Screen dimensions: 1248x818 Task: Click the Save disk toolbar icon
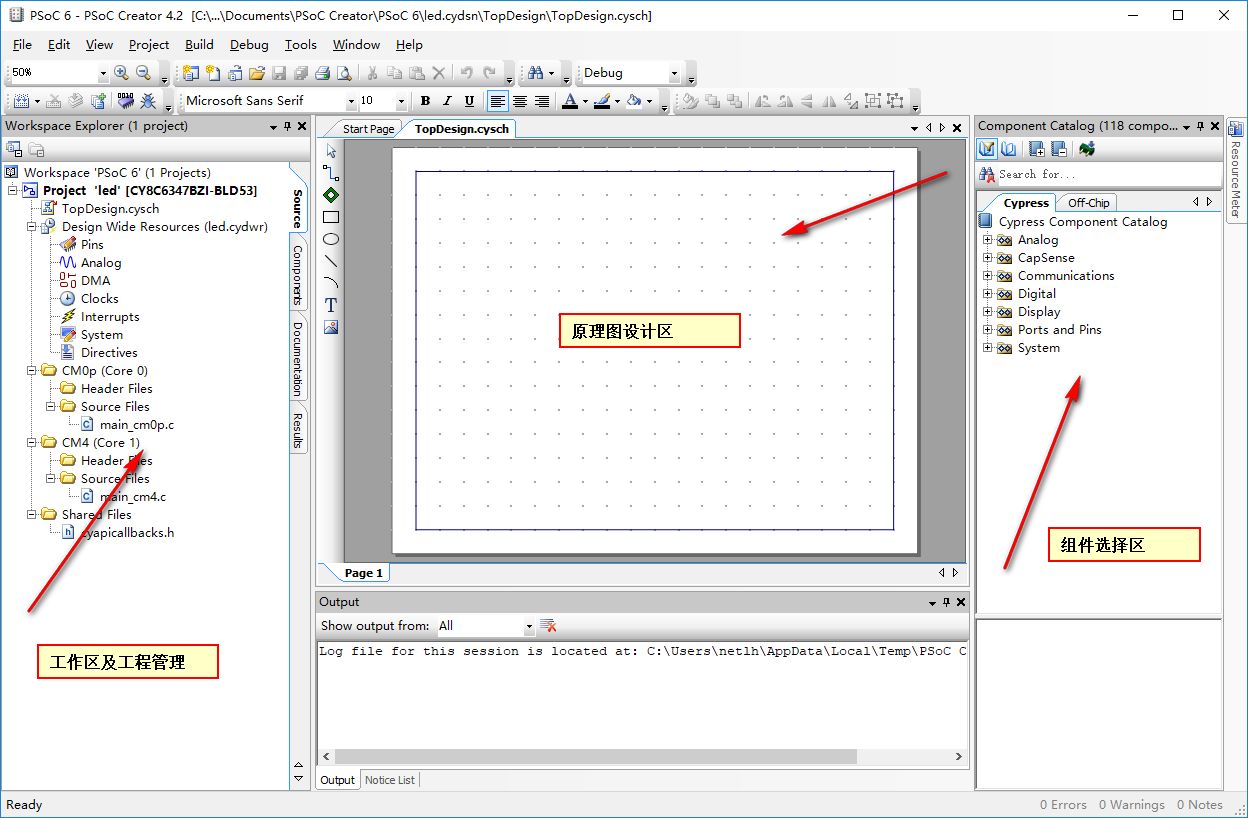(279, 73)
